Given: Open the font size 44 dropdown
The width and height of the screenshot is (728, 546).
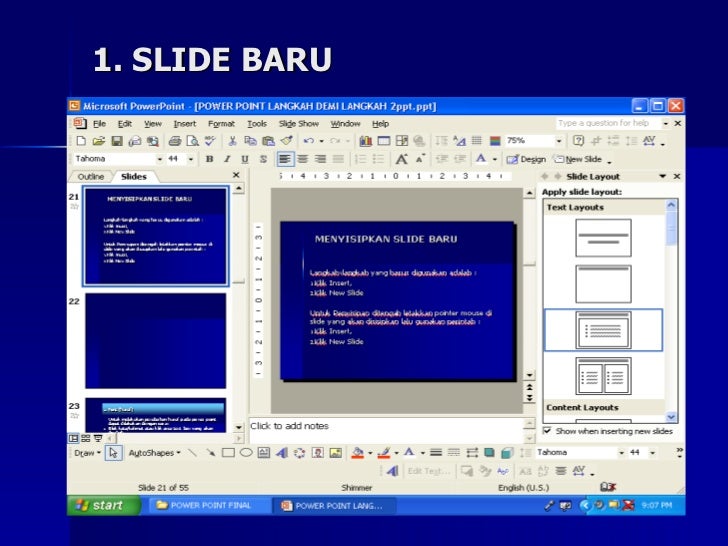Looking at the screenshot, I should click(191, 159).
